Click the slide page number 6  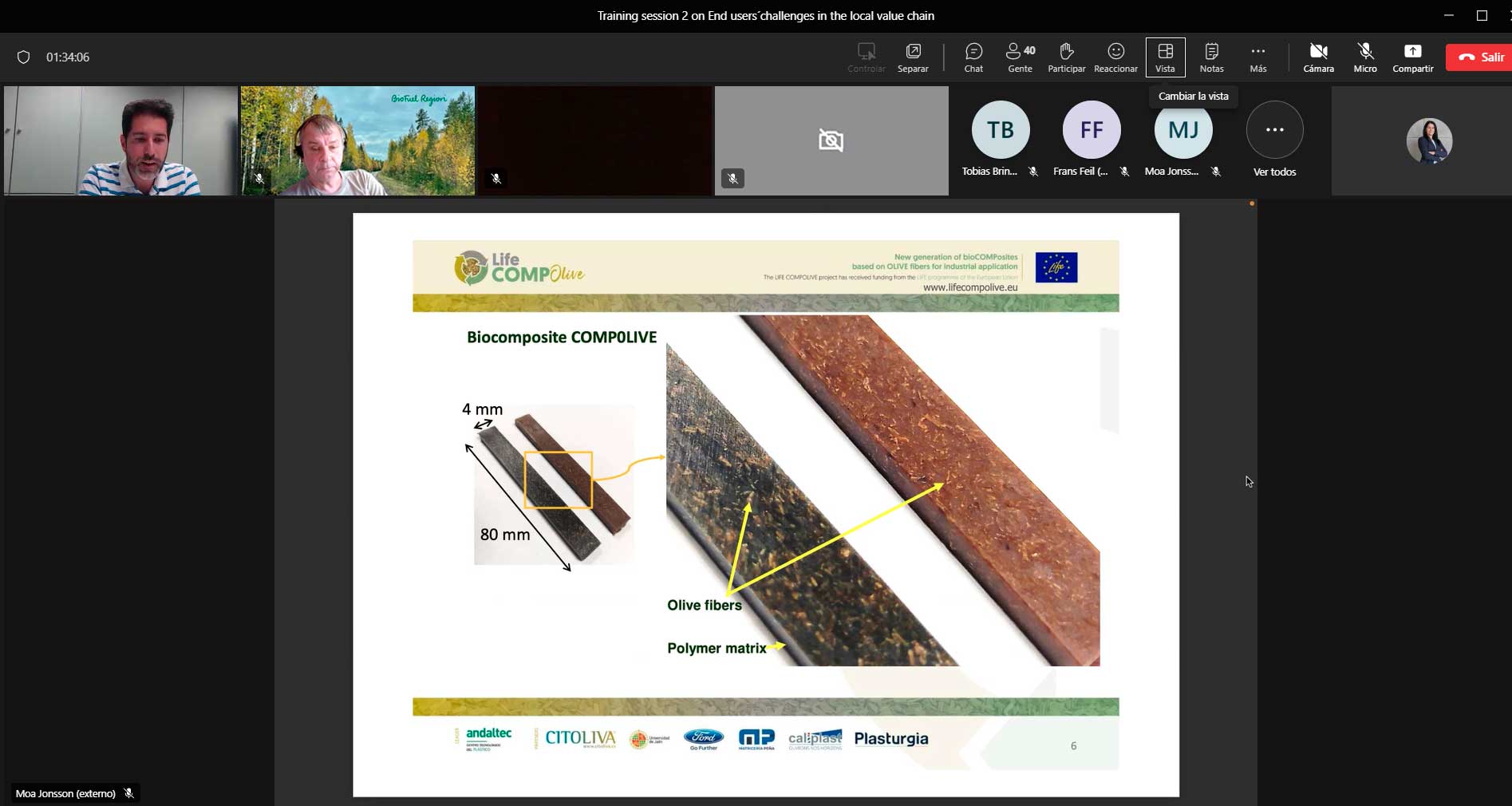[1073, 745]
